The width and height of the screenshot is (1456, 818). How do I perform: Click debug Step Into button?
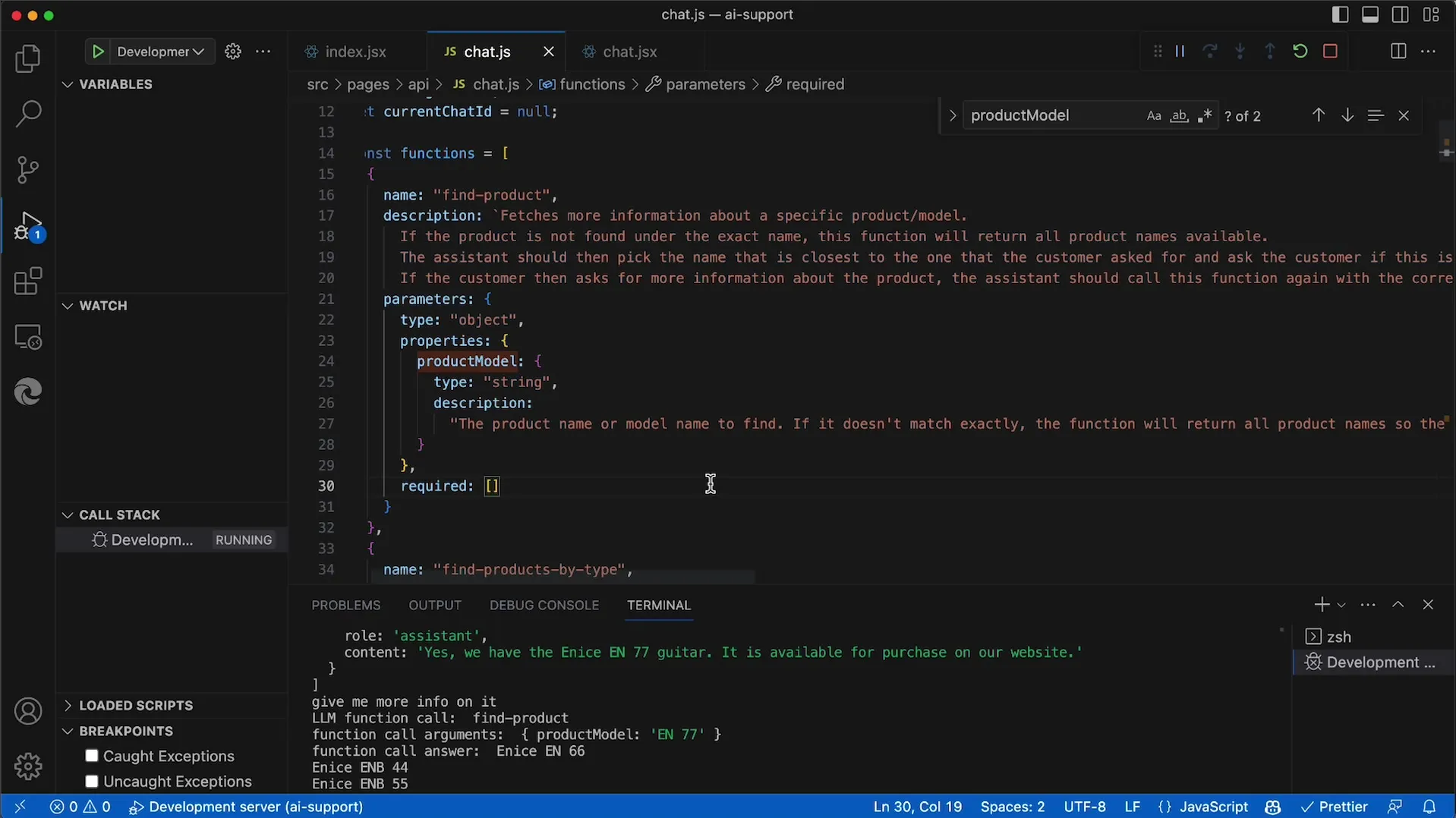(x=1240, y=52)
